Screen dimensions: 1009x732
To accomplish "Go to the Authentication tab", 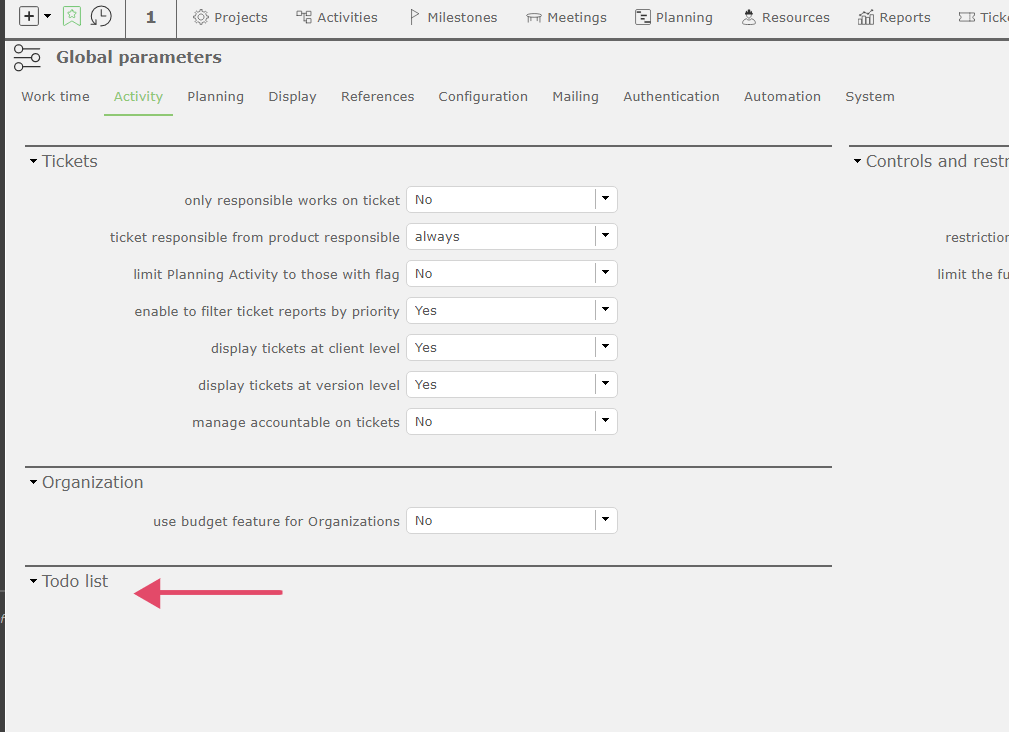I will [x=671, y=97].
